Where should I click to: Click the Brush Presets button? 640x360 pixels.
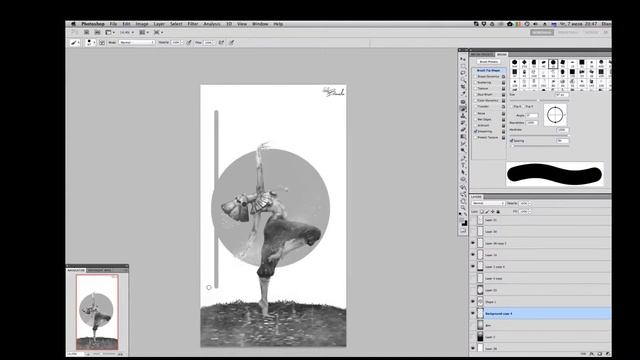(489, 62)
